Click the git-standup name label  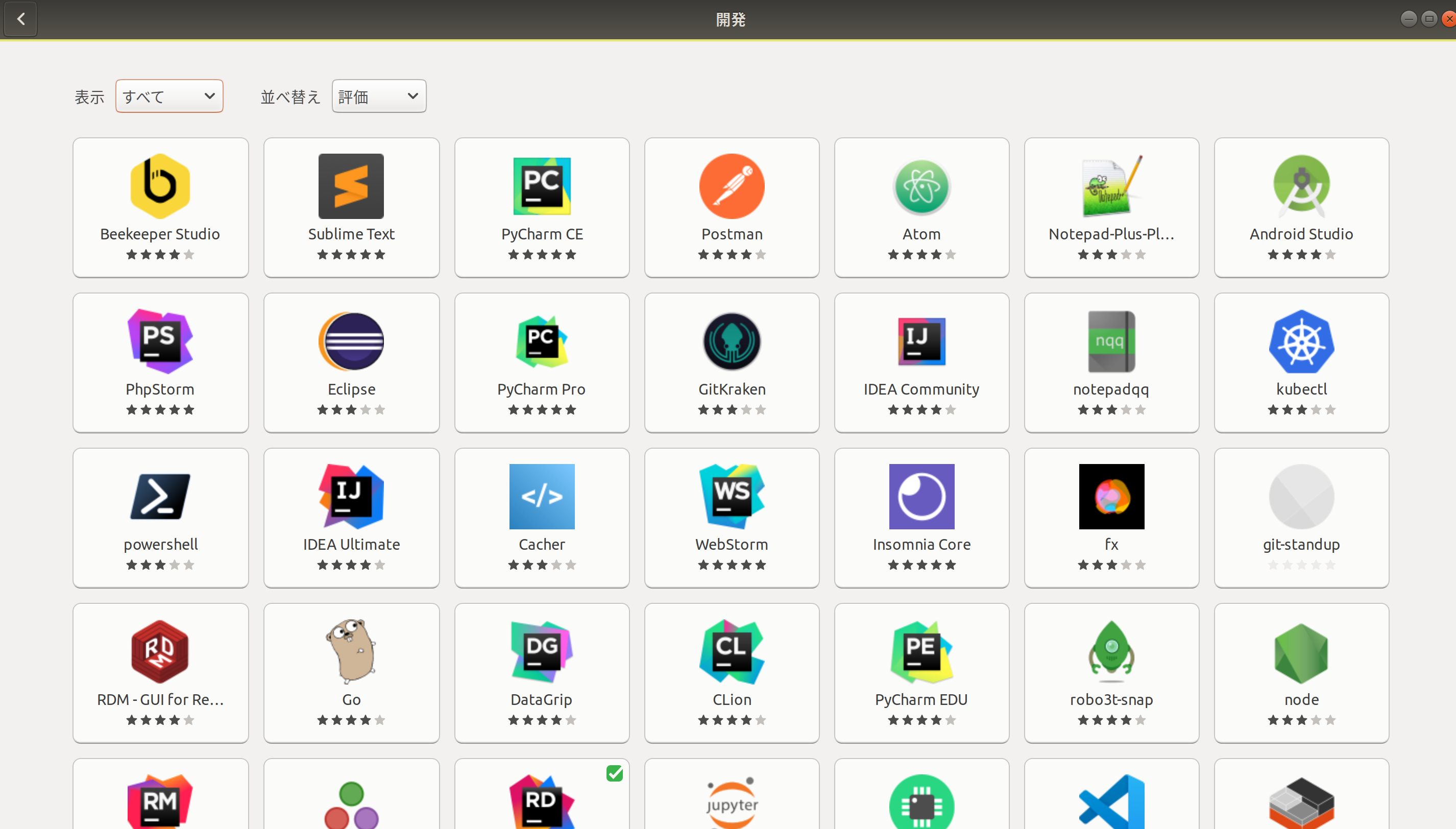[x=1301, y=545]
